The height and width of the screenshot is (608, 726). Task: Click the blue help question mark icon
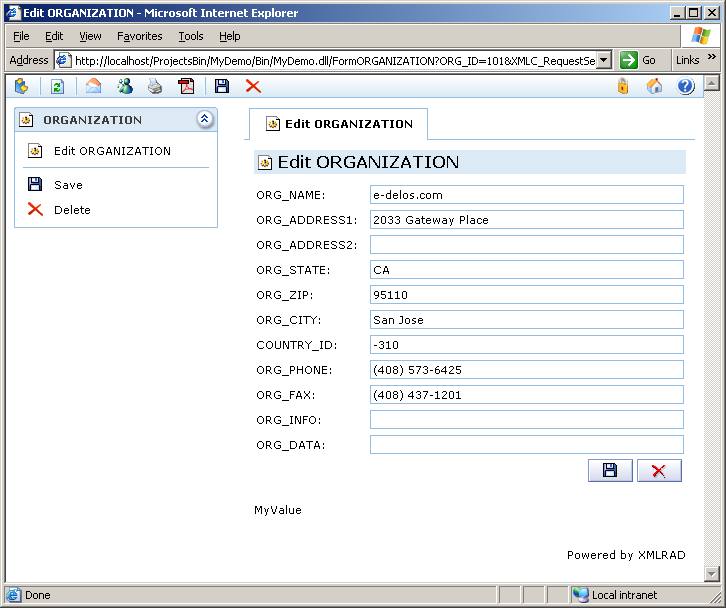coord(685,87)
